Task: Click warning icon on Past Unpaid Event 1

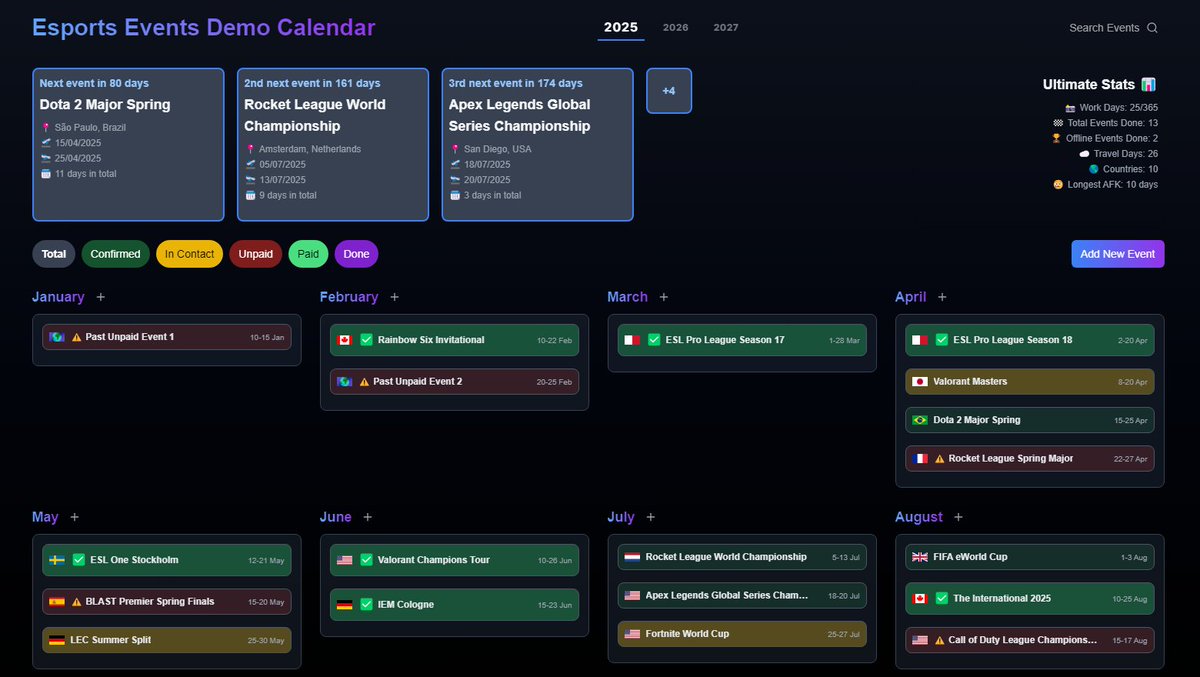Action: (76, 337)
